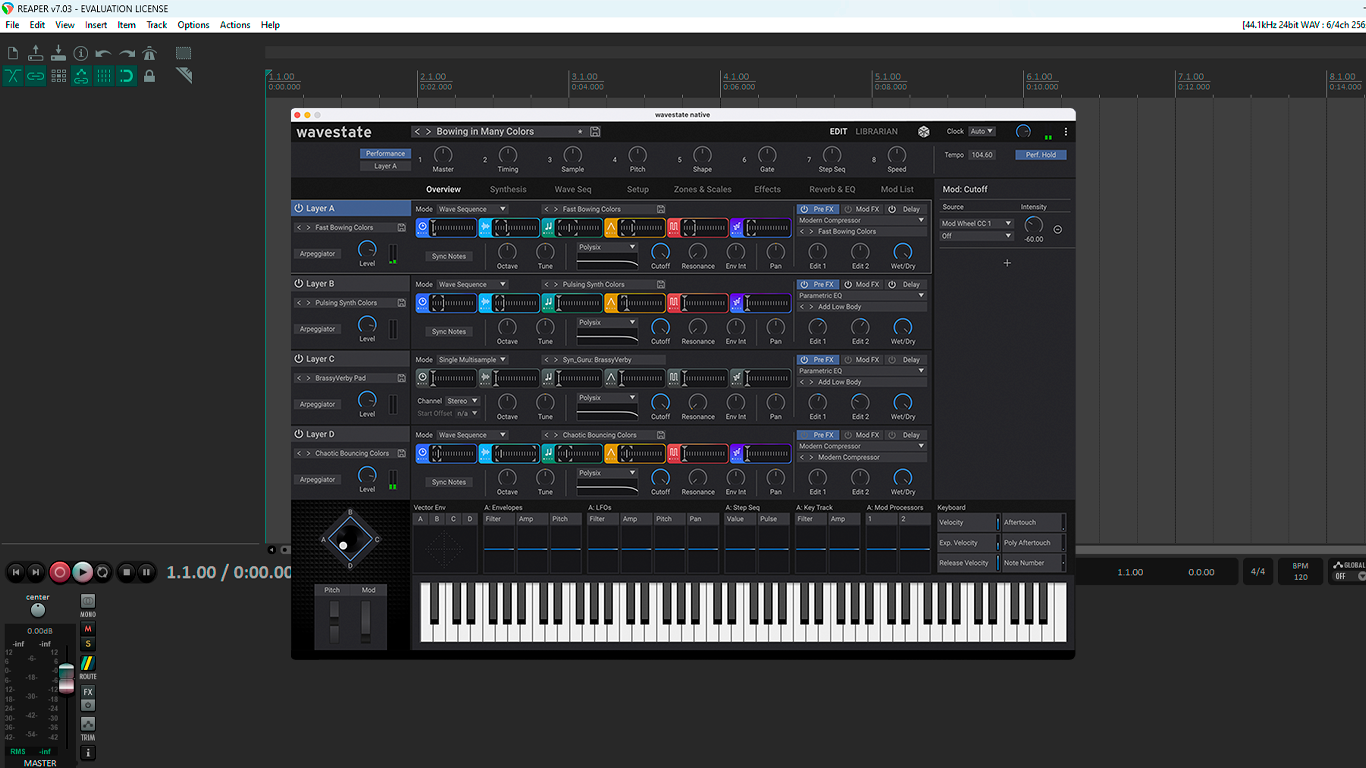Switch to the Synthesis tab
Image resolution: width=1366 pixels, height=768 pixels.
[x=508, y=189]
